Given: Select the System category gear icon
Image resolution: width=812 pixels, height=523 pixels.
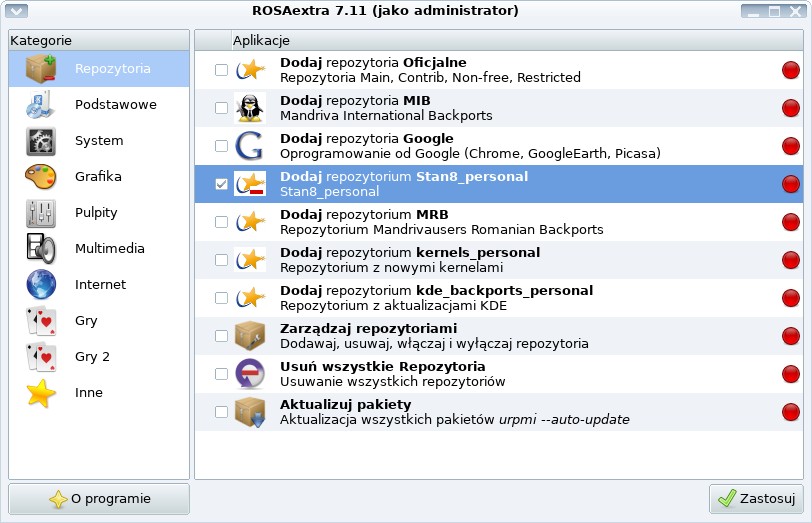Looking at the screenshot, I should point(41,141).
